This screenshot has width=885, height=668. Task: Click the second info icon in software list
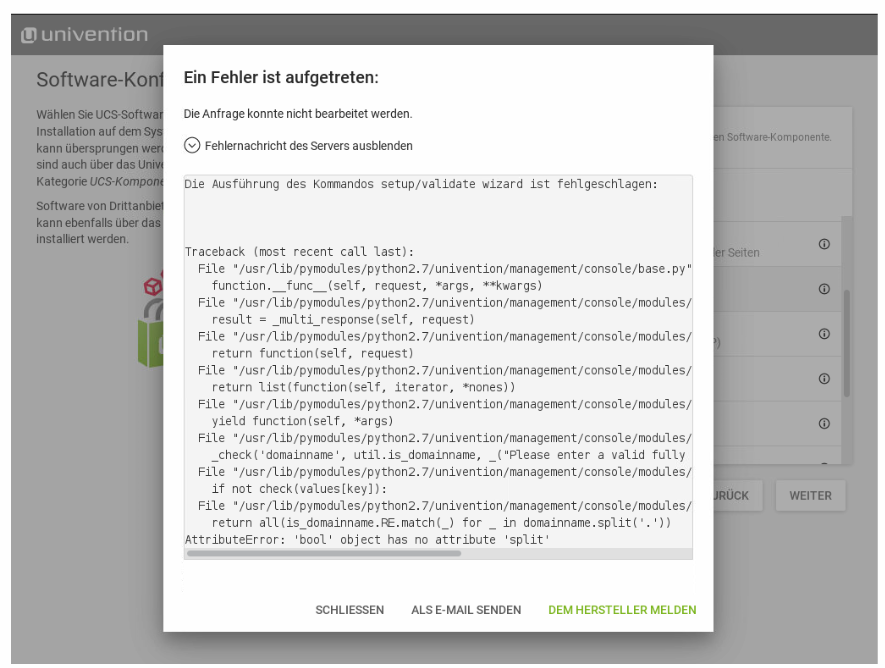pyautogui.click(x=824, y=289)
